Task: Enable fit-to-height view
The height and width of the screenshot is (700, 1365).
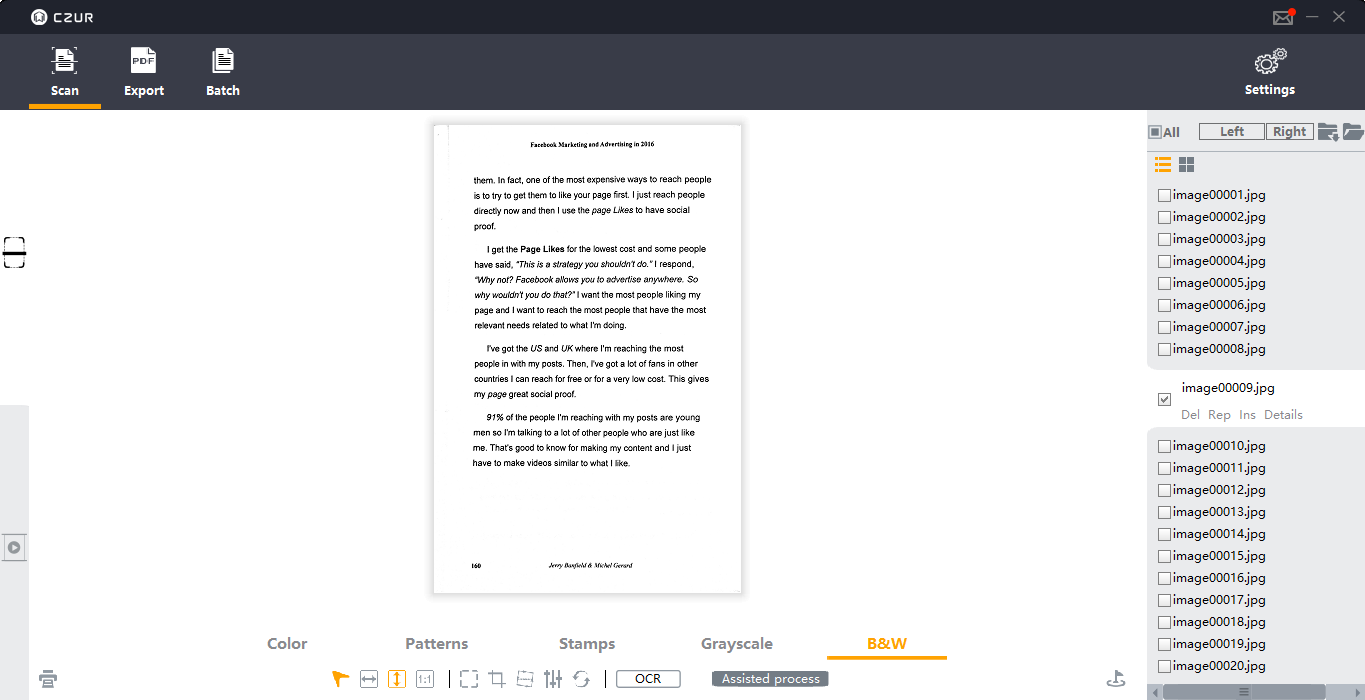Action: (x=396, y=678)
